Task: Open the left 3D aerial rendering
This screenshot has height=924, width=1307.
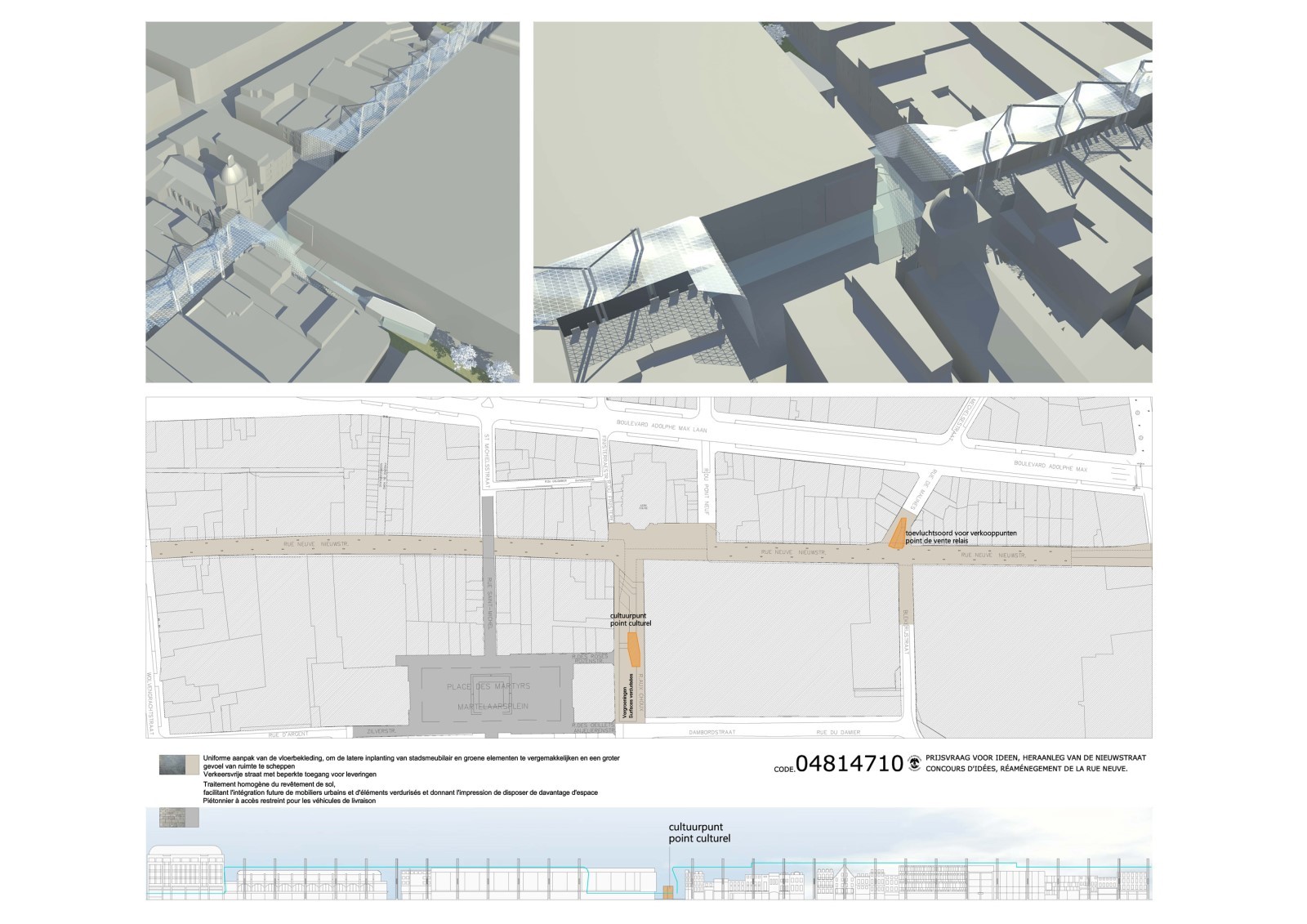Action: [332, 202]
